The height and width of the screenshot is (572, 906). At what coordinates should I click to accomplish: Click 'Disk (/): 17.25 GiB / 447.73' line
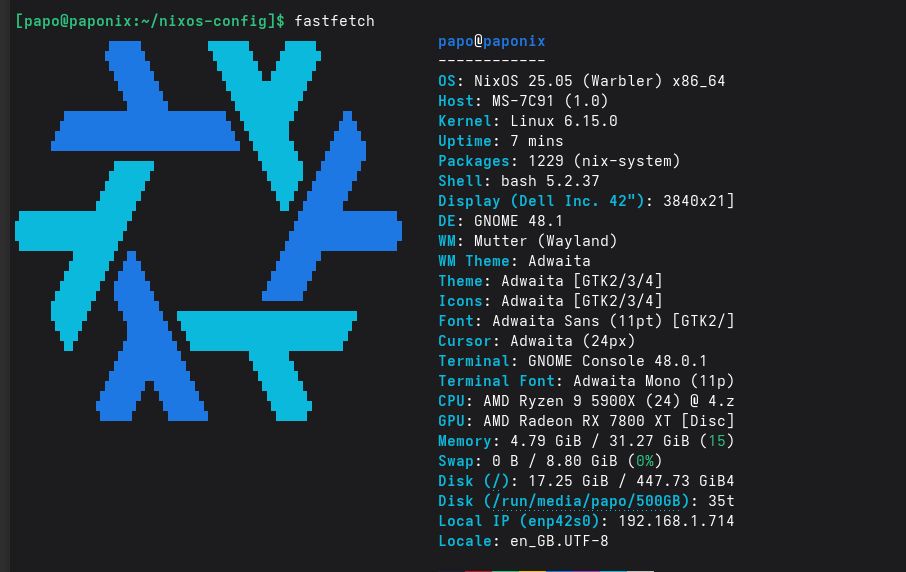(x=586, y=481)
